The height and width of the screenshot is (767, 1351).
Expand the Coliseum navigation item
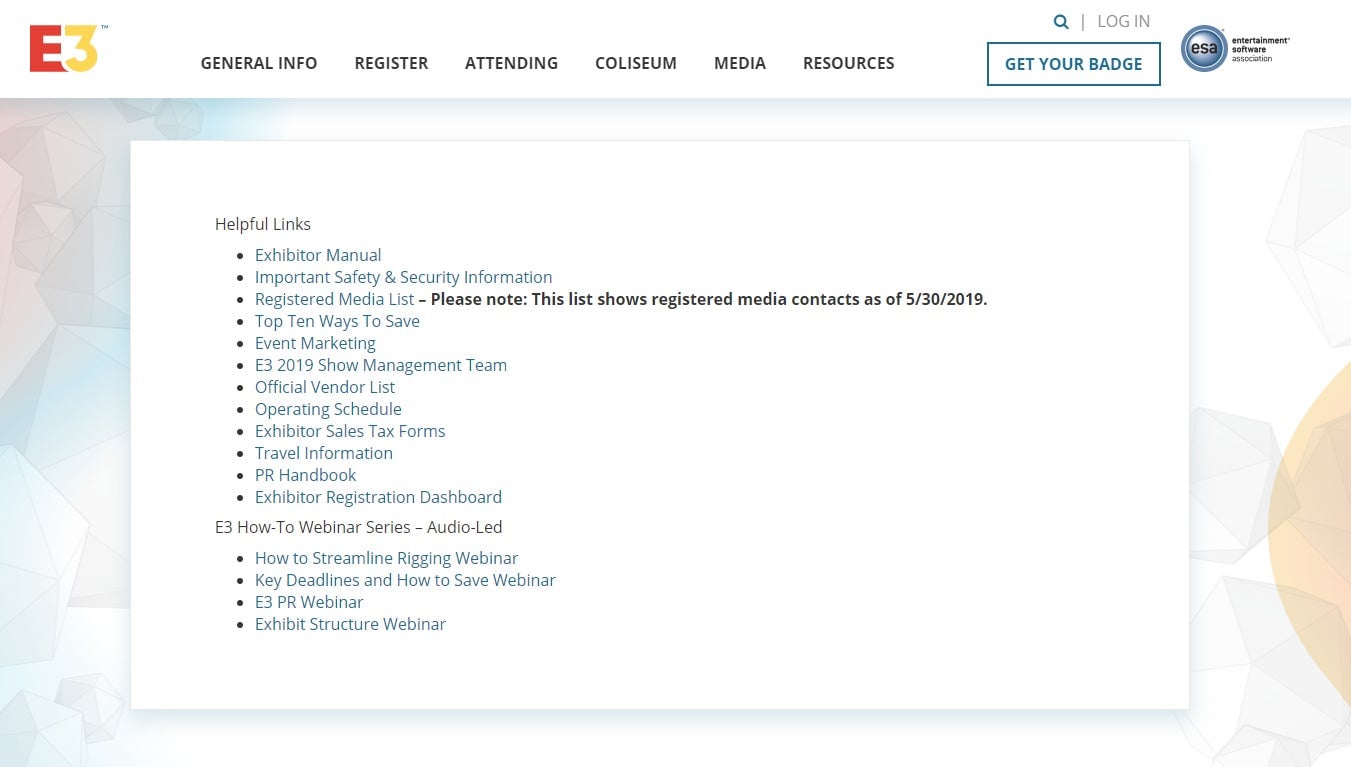point(635,63)
